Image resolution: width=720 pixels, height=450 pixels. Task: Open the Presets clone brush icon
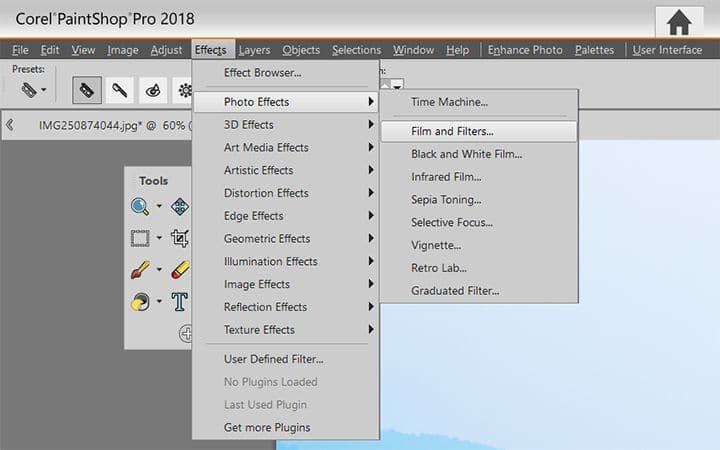click(x=28, y=90)
